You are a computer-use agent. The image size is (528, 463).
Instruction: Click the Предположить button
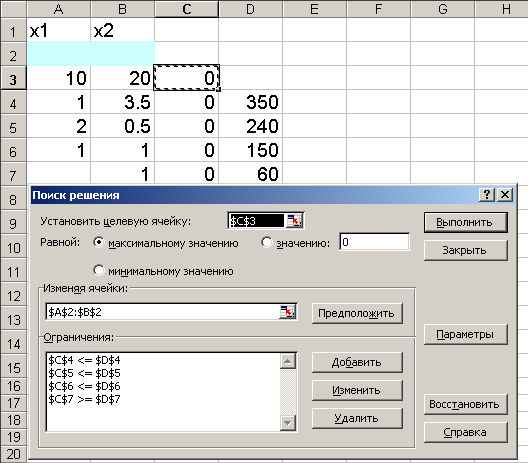[357, 313]
